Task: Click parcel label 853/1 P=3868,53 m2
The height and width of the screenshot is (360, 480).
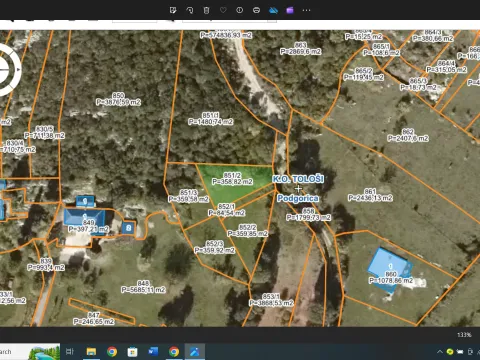Action: 271,300
